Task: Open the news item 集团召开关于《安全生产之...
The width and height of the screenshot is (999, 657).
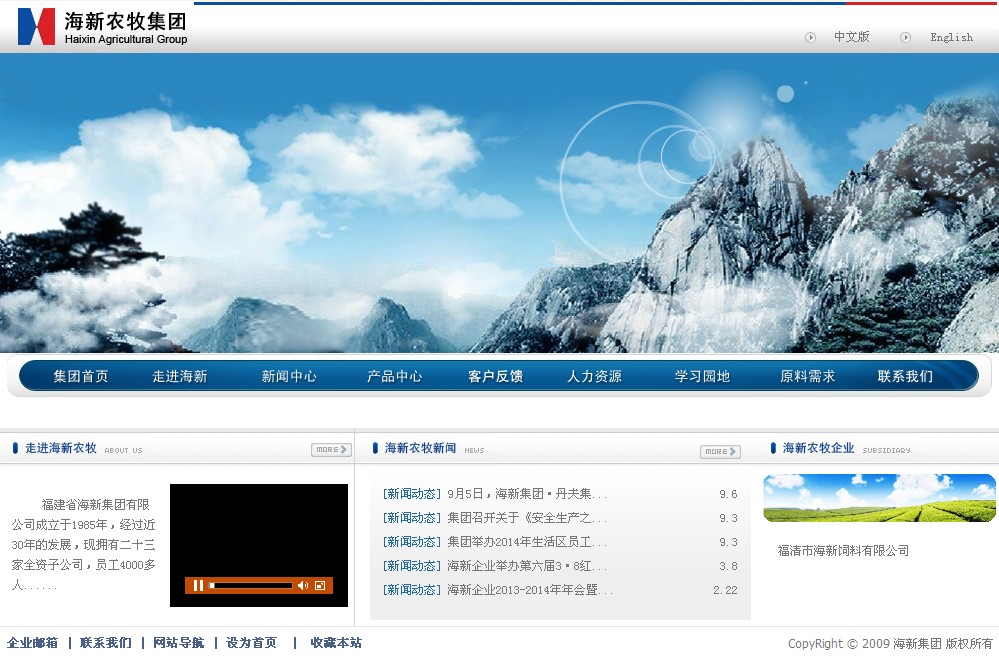Action: click(x=527, y=518)
